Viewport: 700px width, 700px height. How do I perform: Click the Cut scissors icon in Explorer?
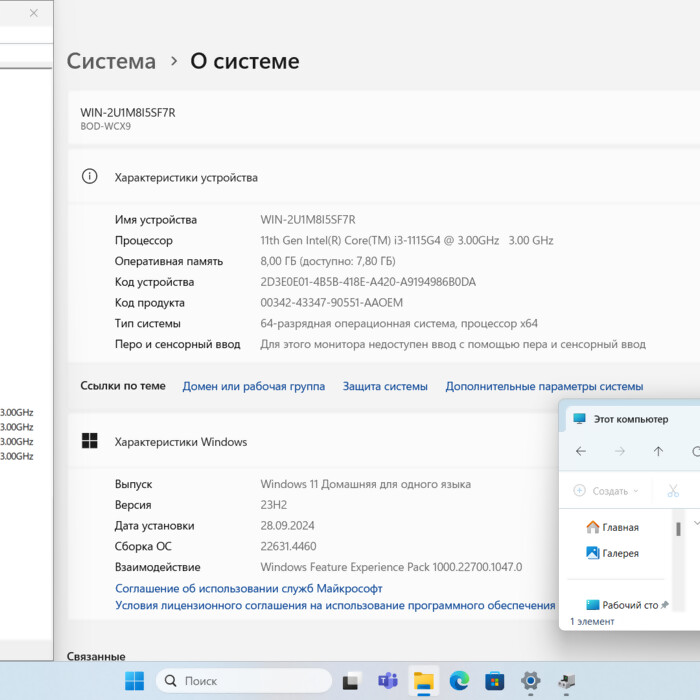(x=673, y=491)
